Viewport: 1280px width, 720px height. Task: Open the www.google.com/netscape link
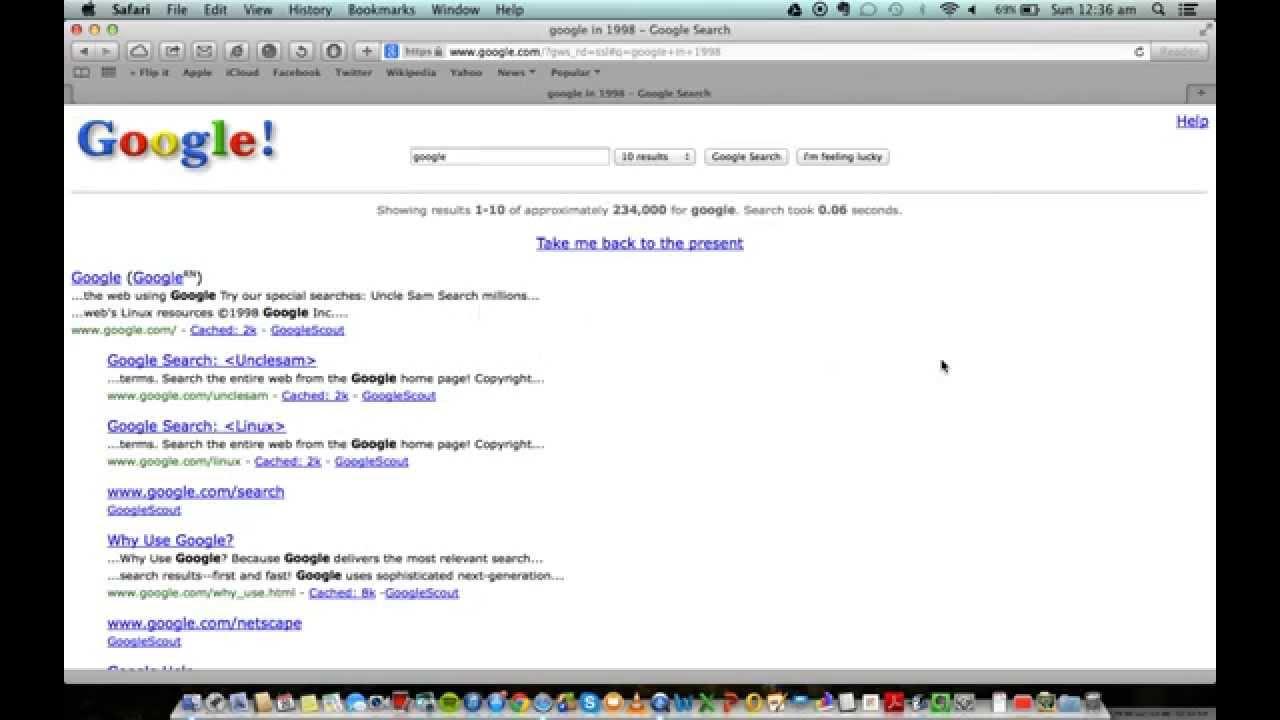point(204,623)
